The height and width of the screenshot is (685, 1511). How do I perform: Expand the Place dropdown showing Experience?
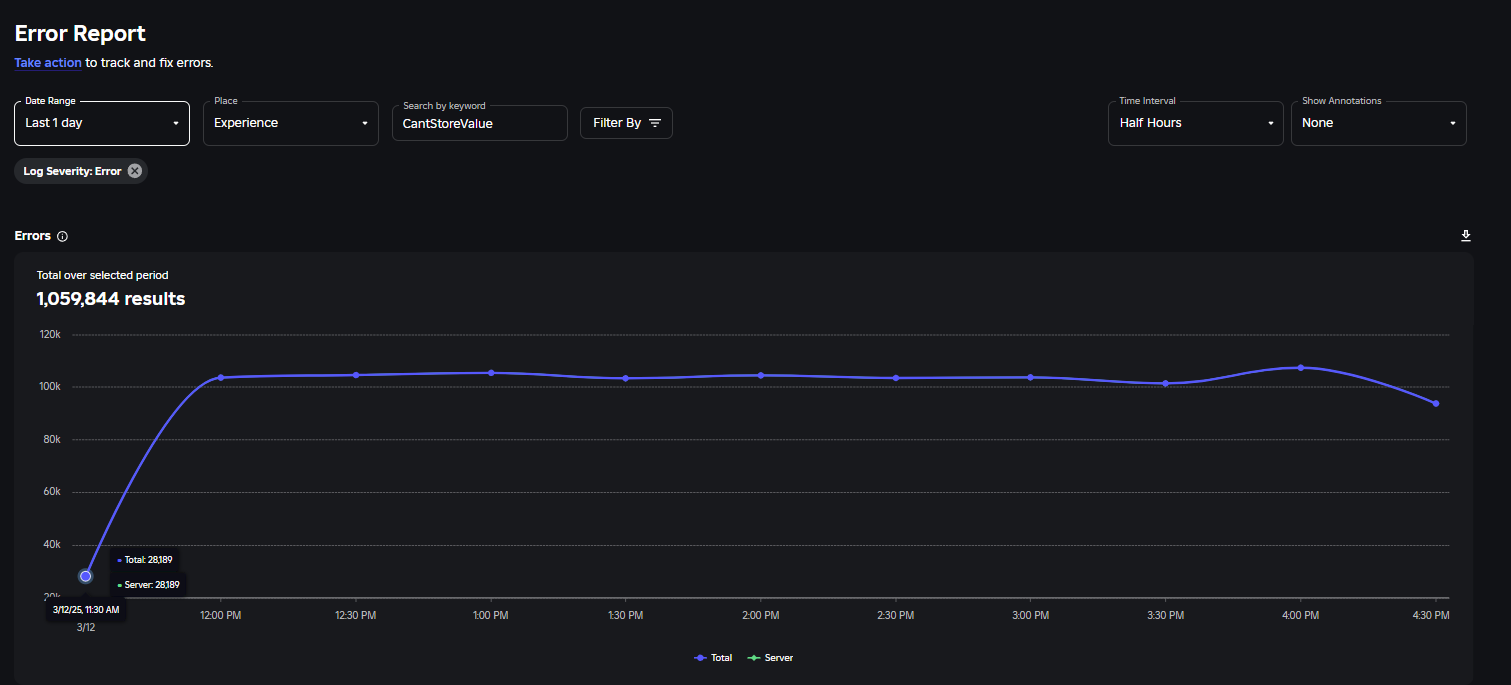[290, 123]
